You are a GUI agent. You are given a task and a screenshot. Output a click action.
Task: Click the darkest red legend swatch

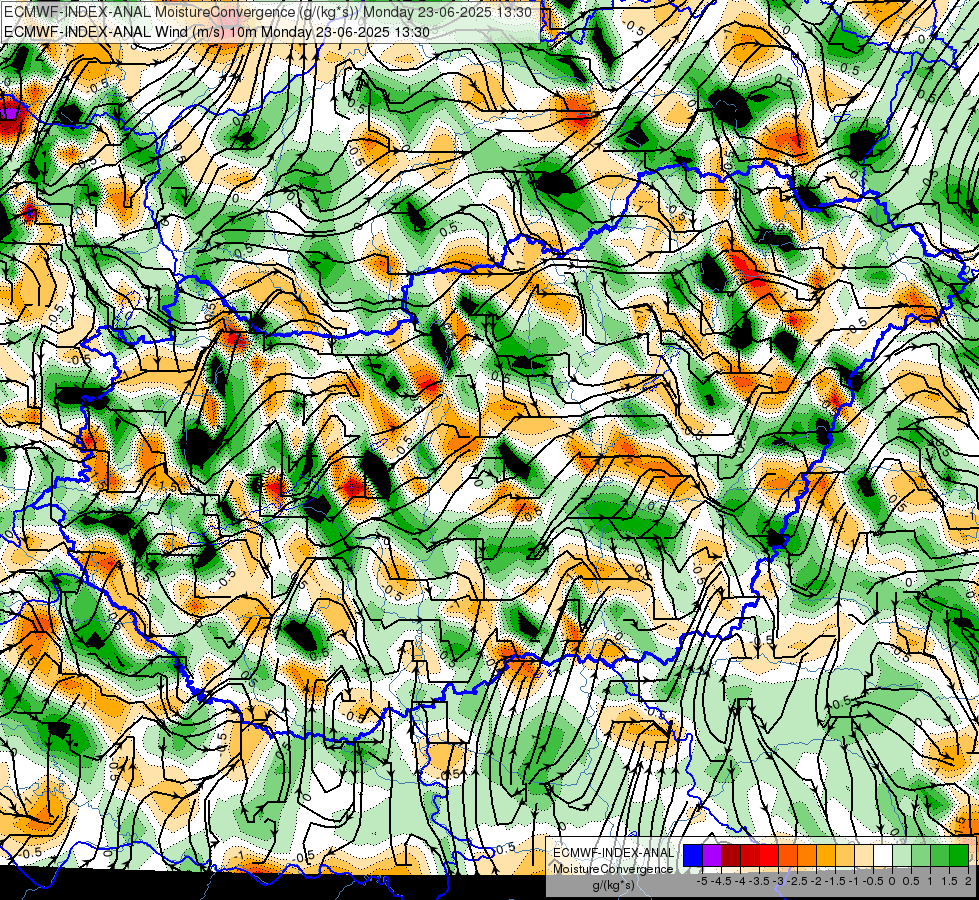[x=731, y=856]
